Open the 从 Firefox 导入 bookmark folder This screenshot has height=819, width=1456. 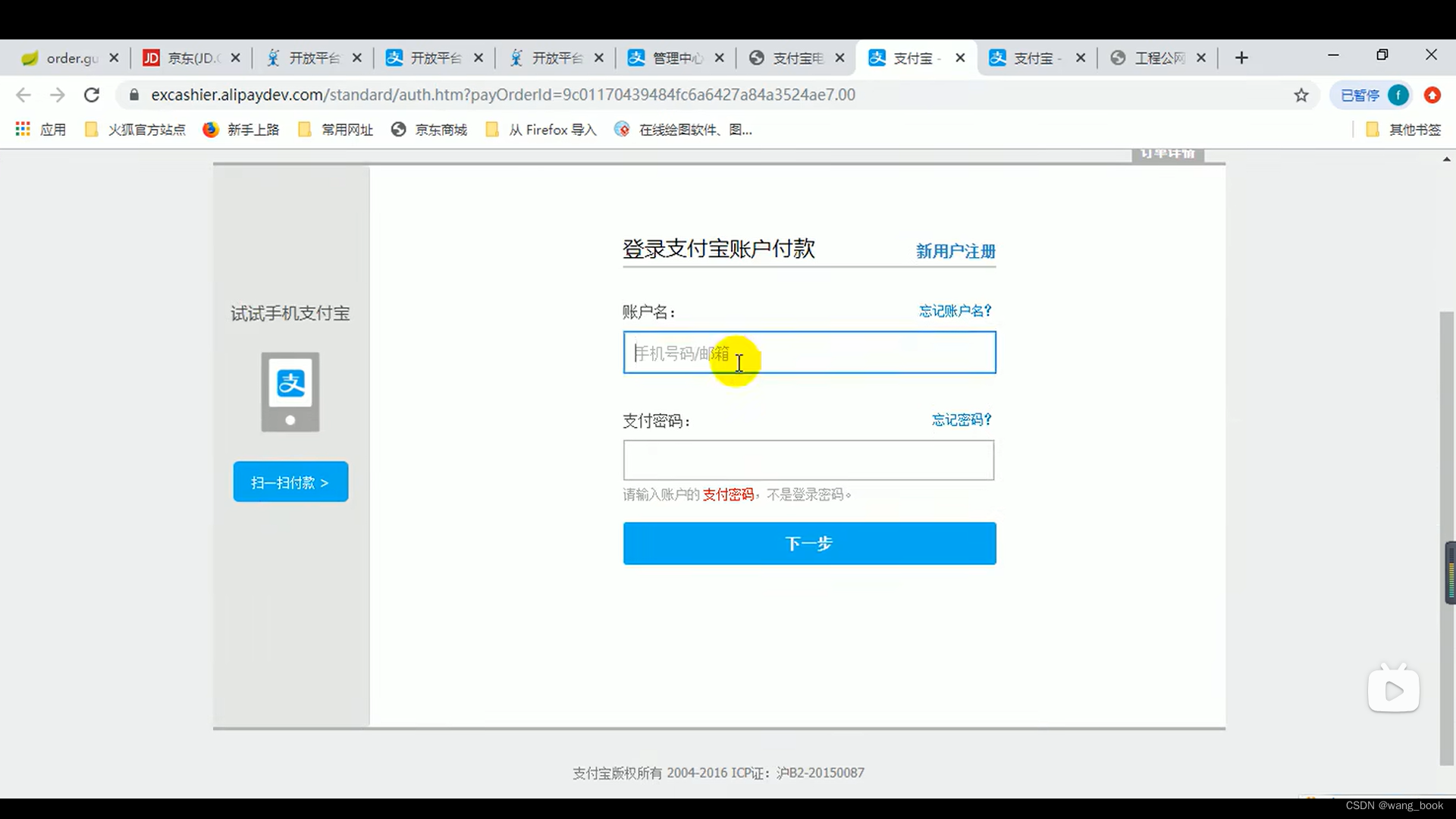pos(541,130)
